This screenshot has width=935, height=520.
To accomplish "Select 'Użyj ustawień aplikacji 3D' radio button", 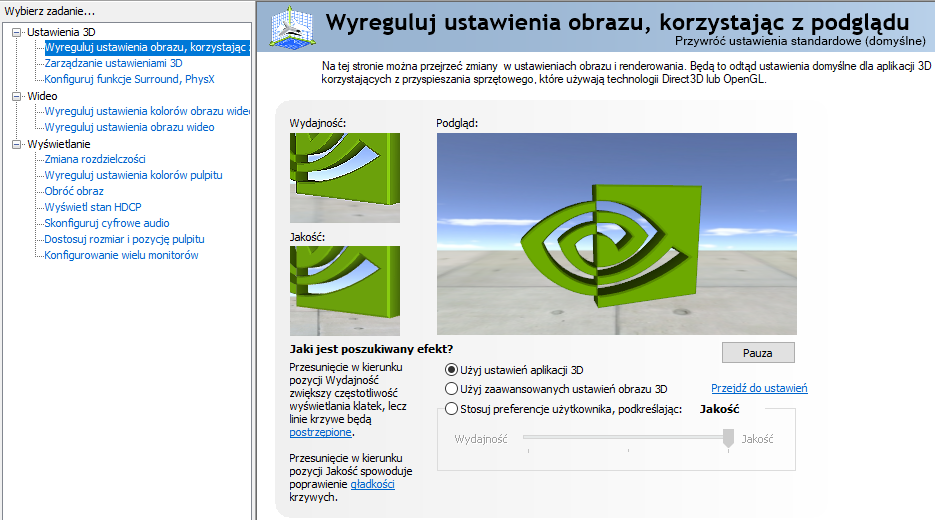I will (x=451, y=370).
